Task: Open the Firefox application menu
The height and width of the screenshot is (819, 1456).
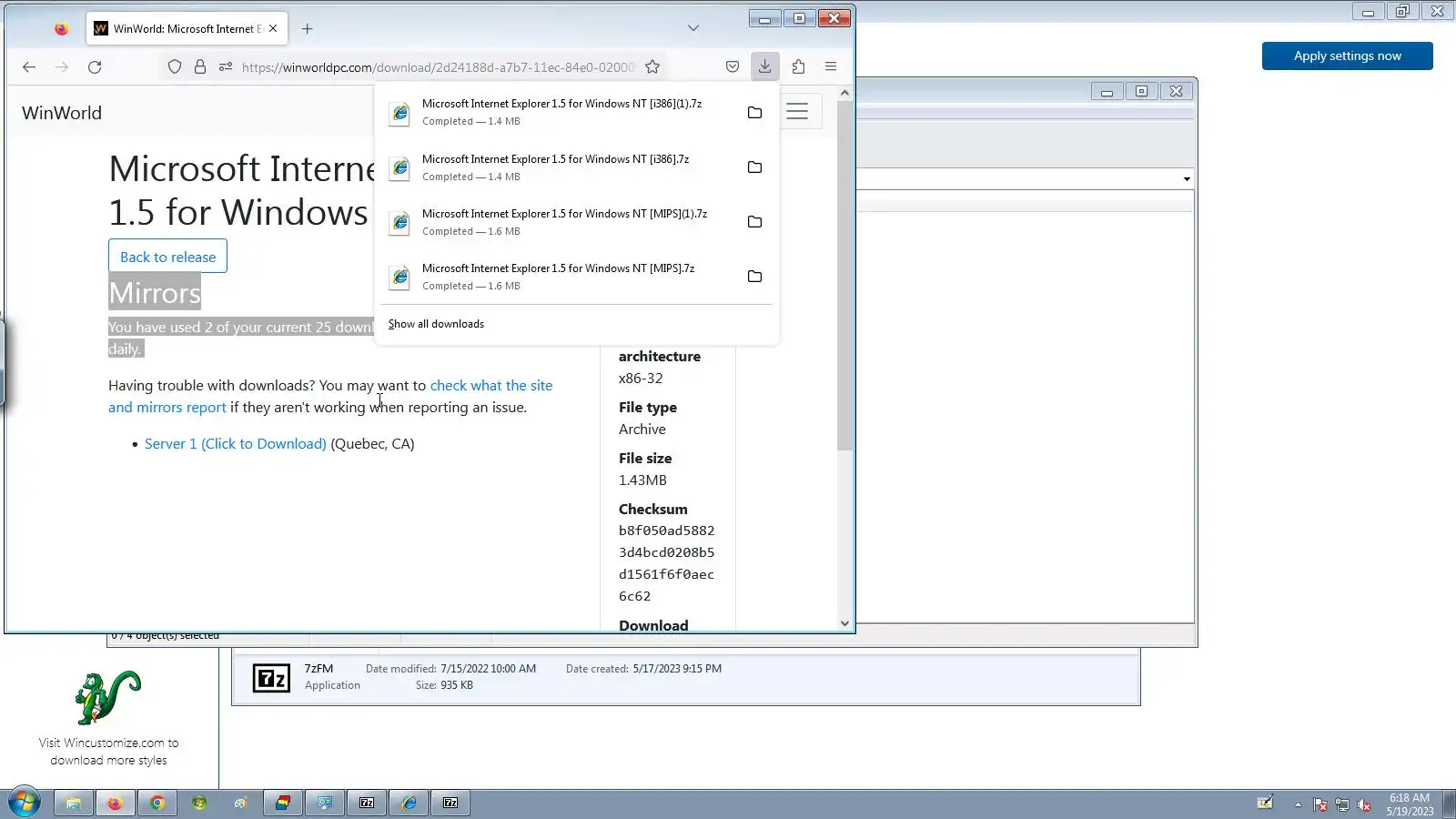Action: [x=831, y=66]
